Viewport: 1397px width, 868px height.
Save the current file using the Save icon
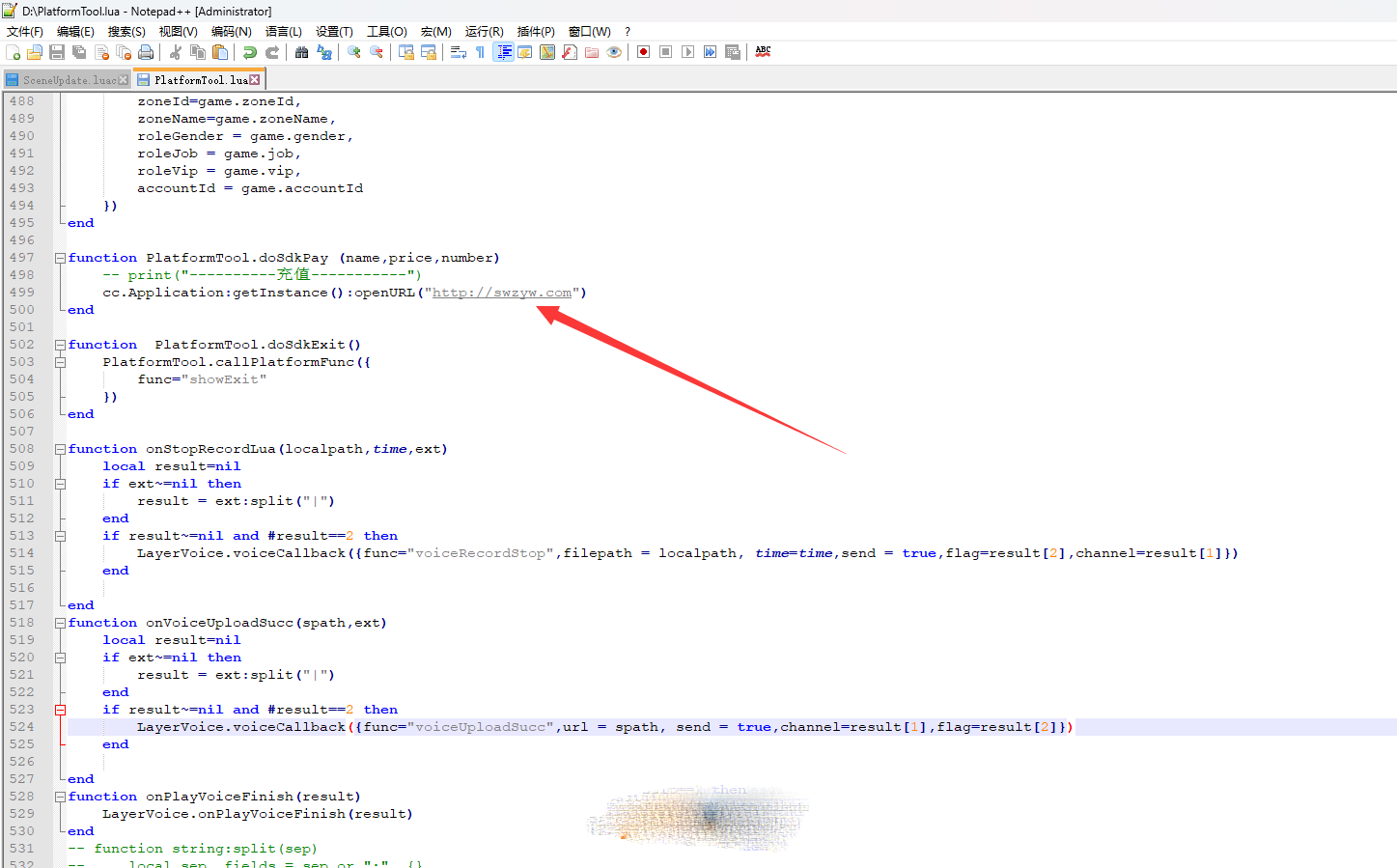click(x=57, y=52)
